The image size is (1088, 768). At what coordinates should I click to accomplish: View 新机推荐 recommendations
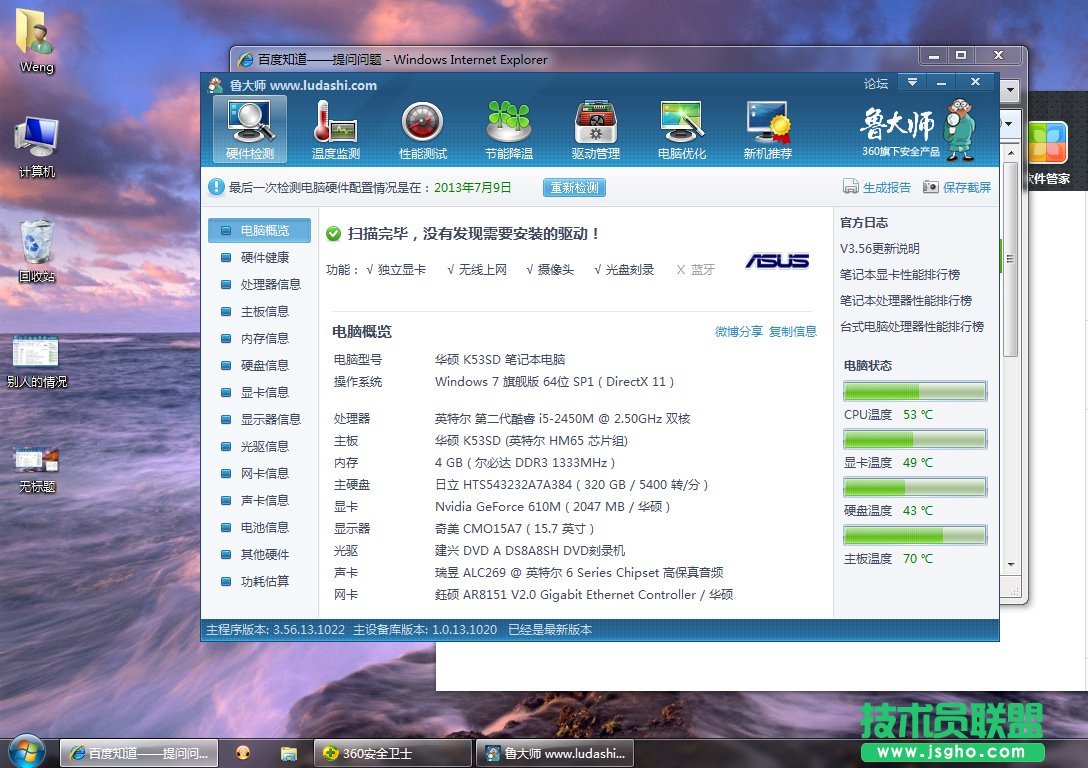pos(768,128)
